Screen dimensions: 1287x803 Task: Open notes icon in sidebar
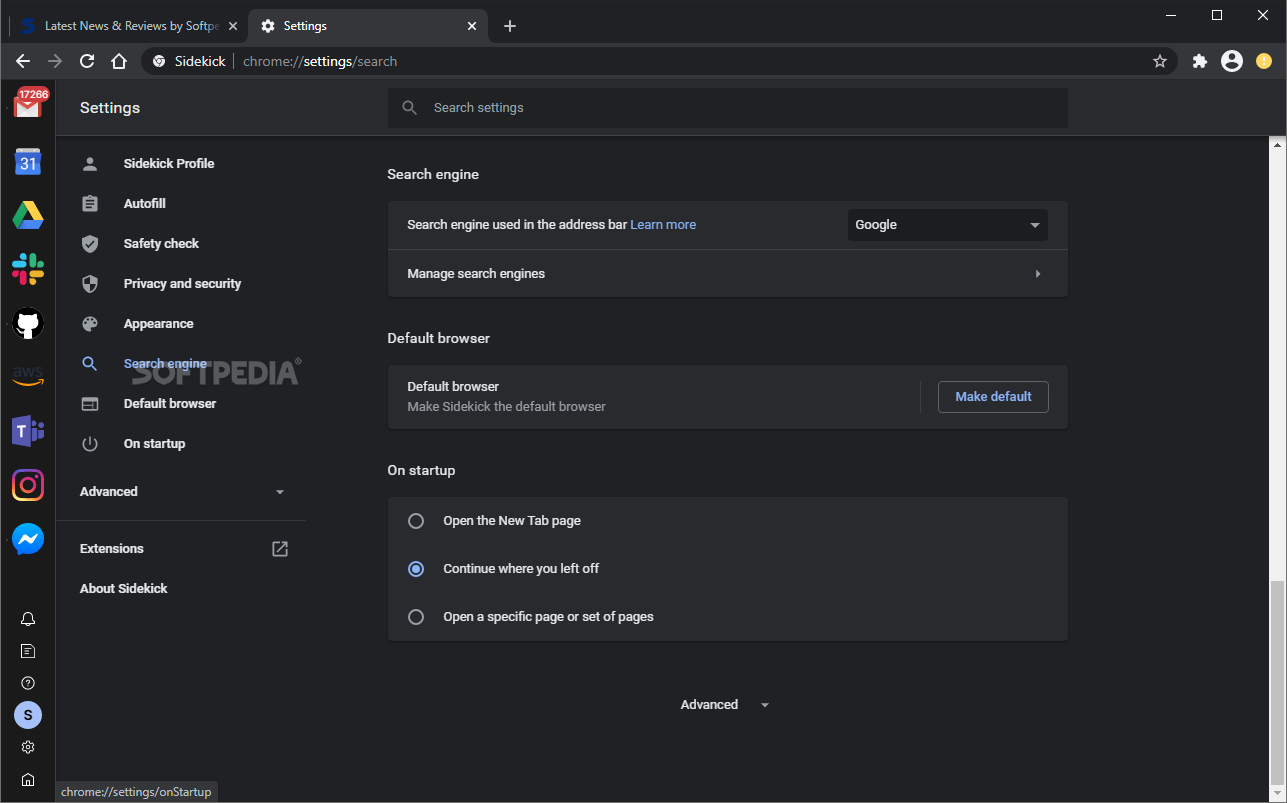pyautogui.click(x=28, y=651)
